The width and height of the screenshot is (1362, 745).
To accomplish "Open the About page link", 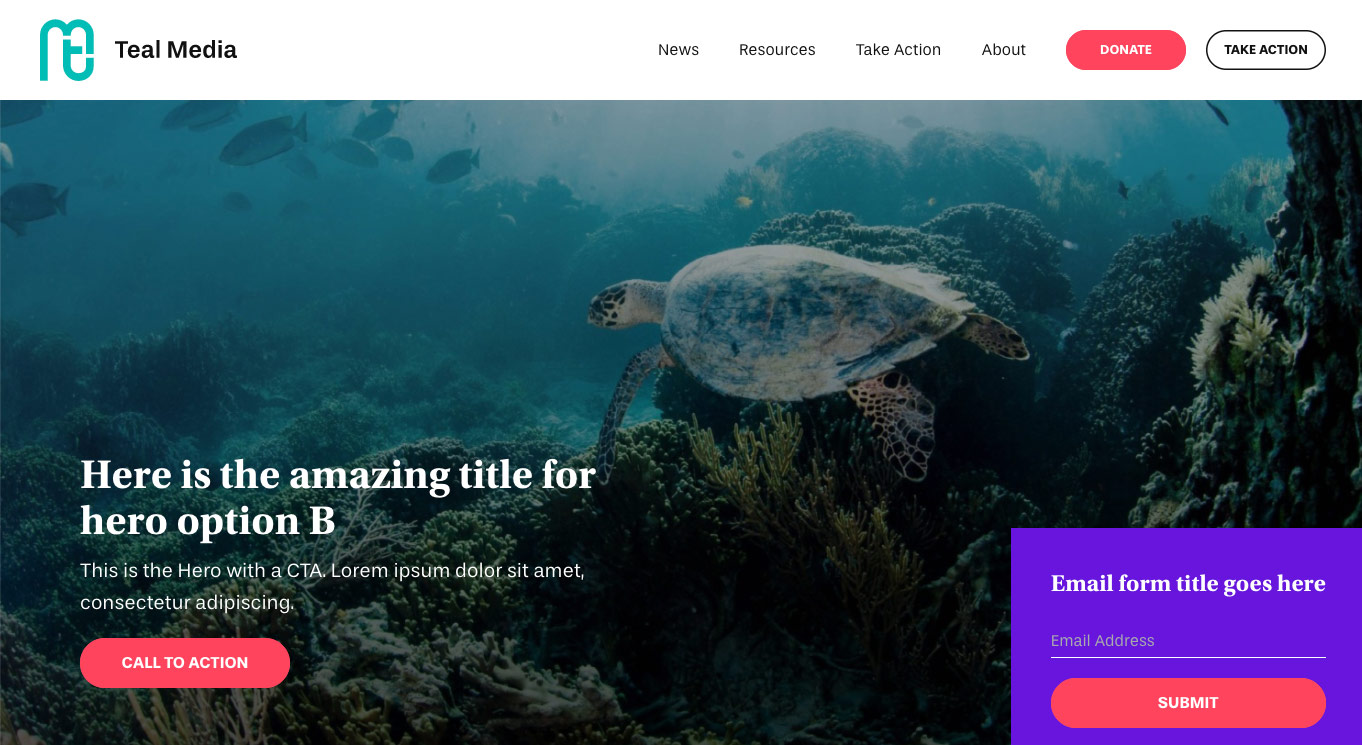I will click(1003, 50).
